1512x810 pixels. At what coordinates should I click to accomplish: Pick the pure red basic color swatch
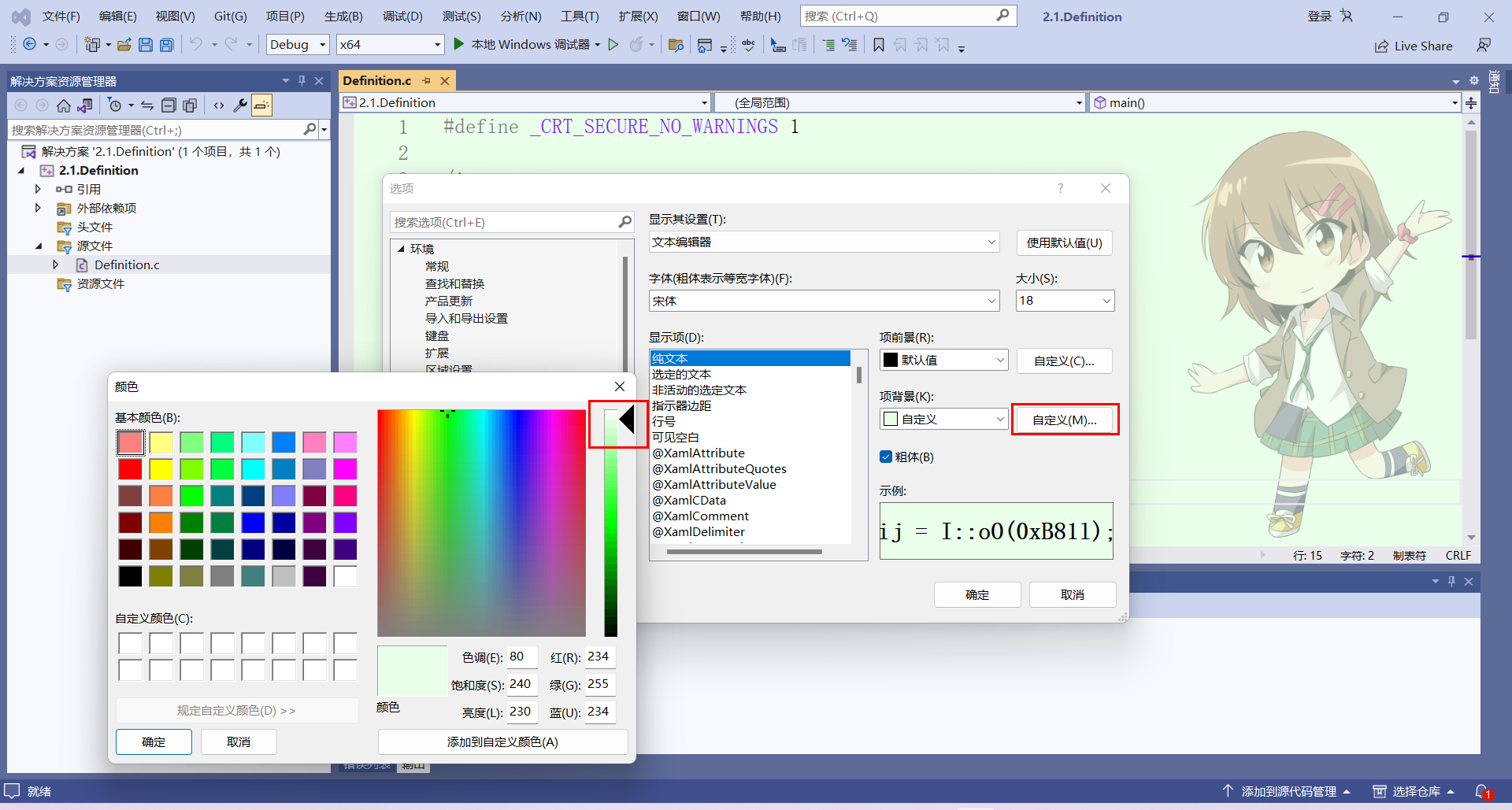click(130, 469)
